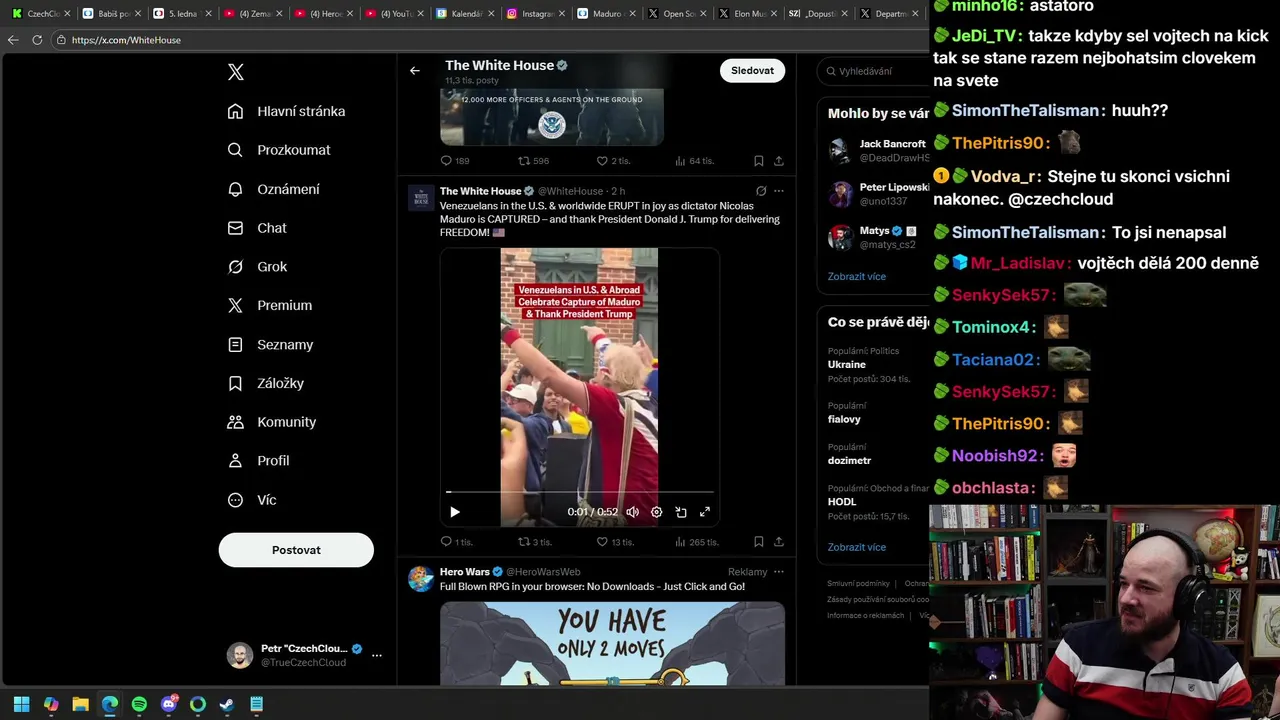Open Záložky in the sidebar
Image resolution: width=1280 pixels, height=720 pixels.
[266, 384]
